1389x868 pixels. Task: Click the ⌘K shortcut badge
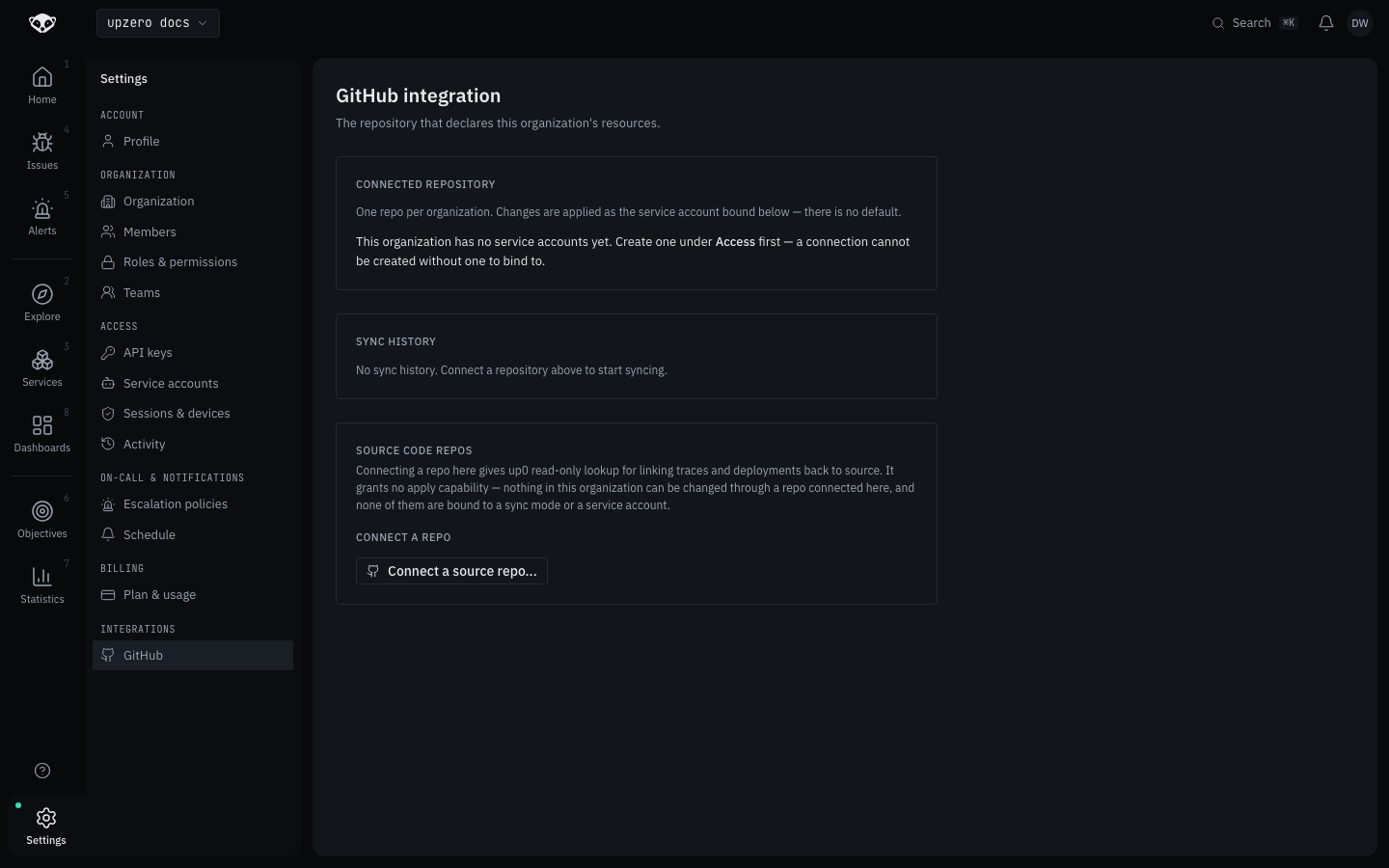click(1289, 23)
